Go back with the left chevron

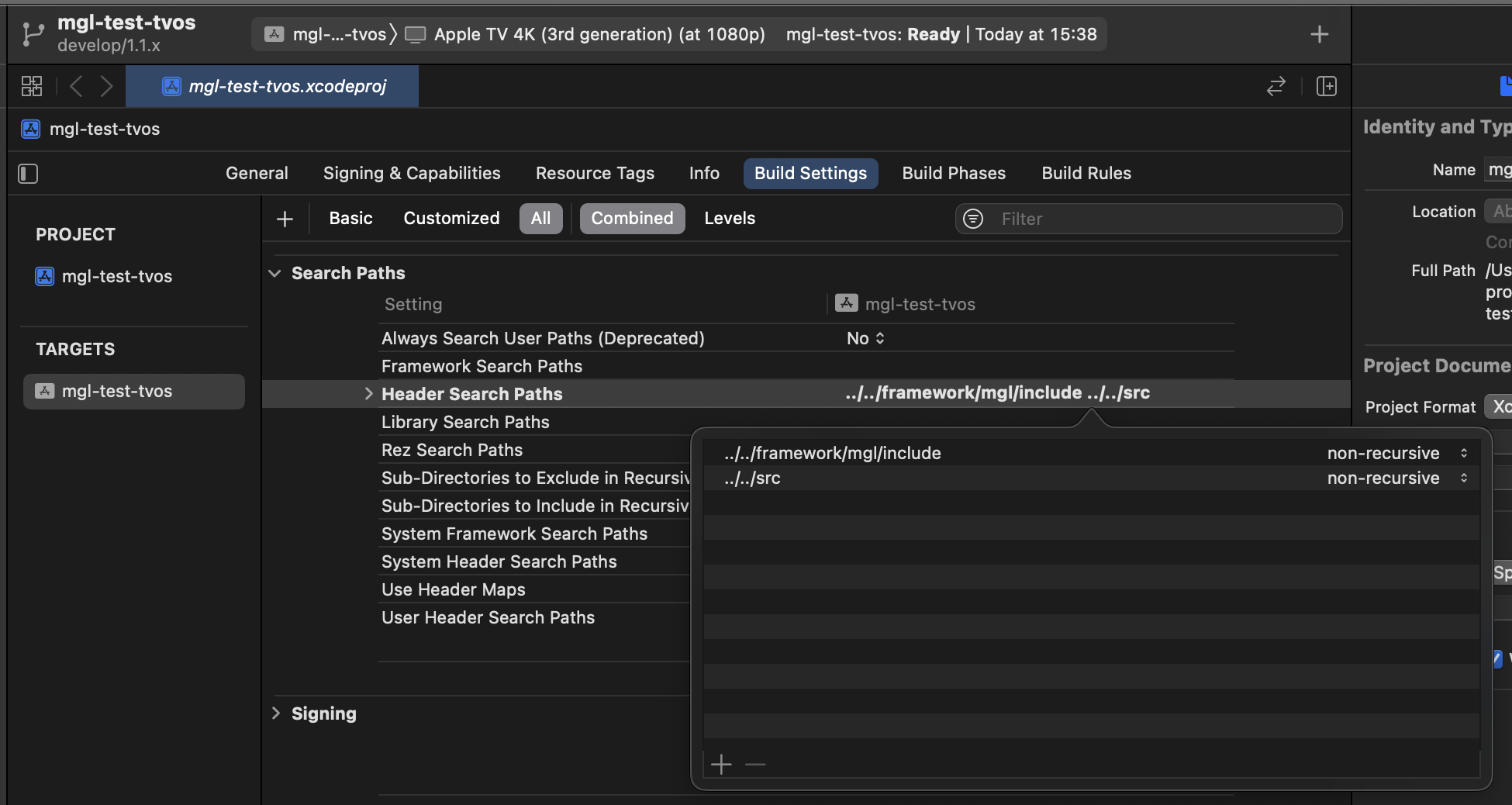(76, 86)
